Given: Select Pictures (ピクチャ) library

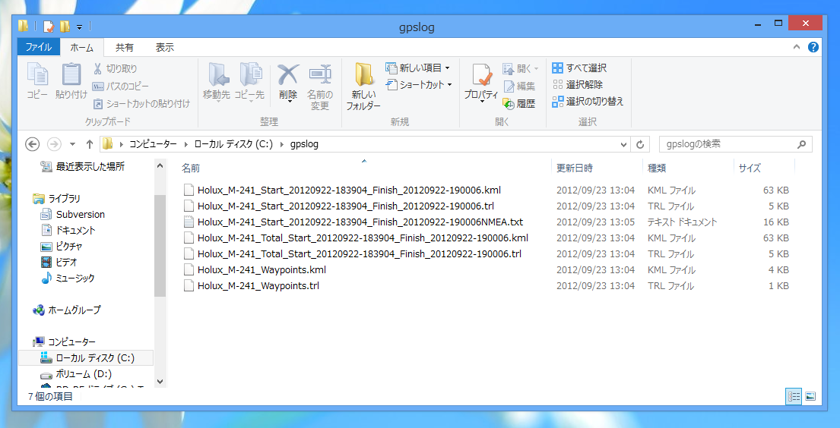Looking at the screenshot, I should (x=62, y=246).
